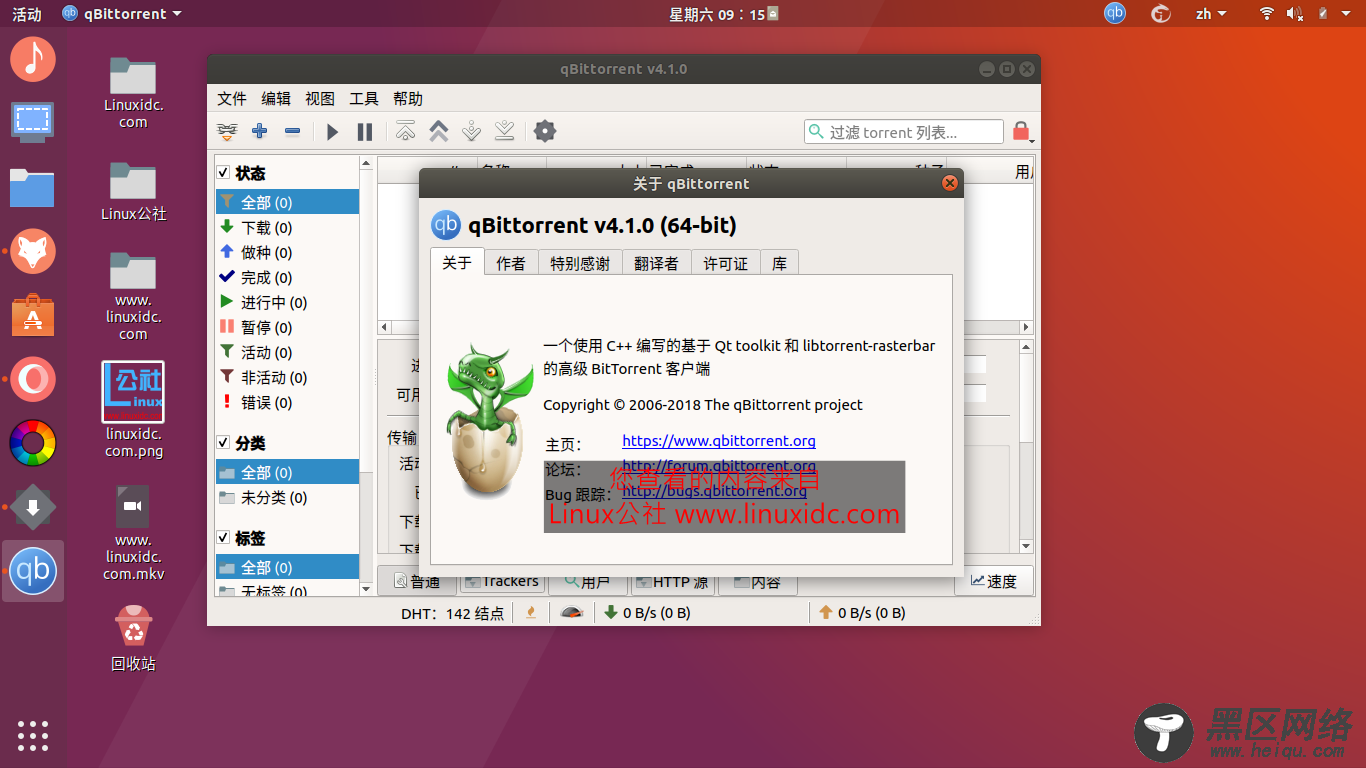1366x768 pixels.
Task: Click the orange upload speed arrow in status bar
Action: 826,612
